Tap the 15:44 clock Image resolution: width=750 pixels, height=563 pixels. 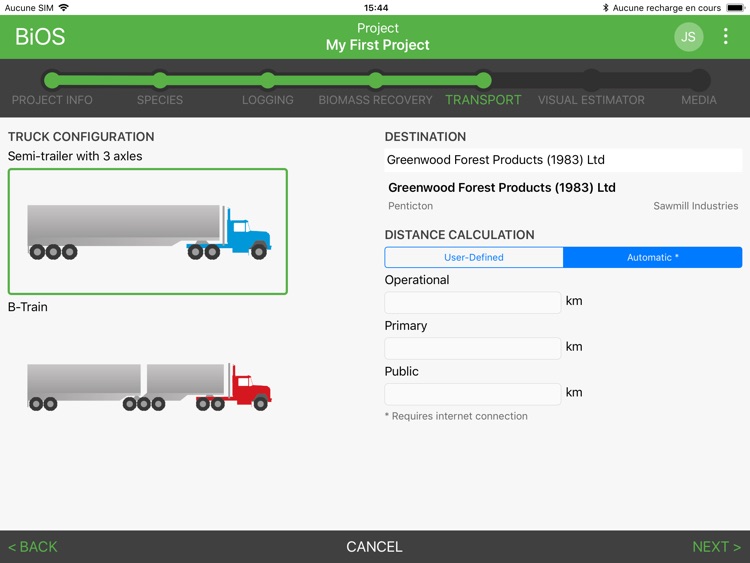click(x=376, y=8)
